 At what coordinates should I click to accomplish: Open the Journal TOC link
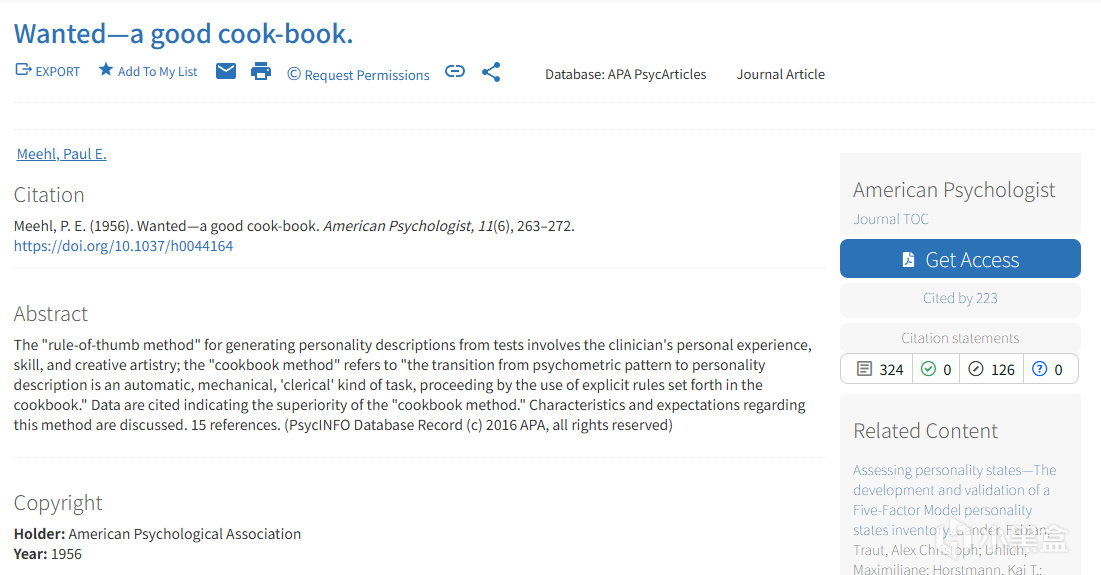point(890,219)
